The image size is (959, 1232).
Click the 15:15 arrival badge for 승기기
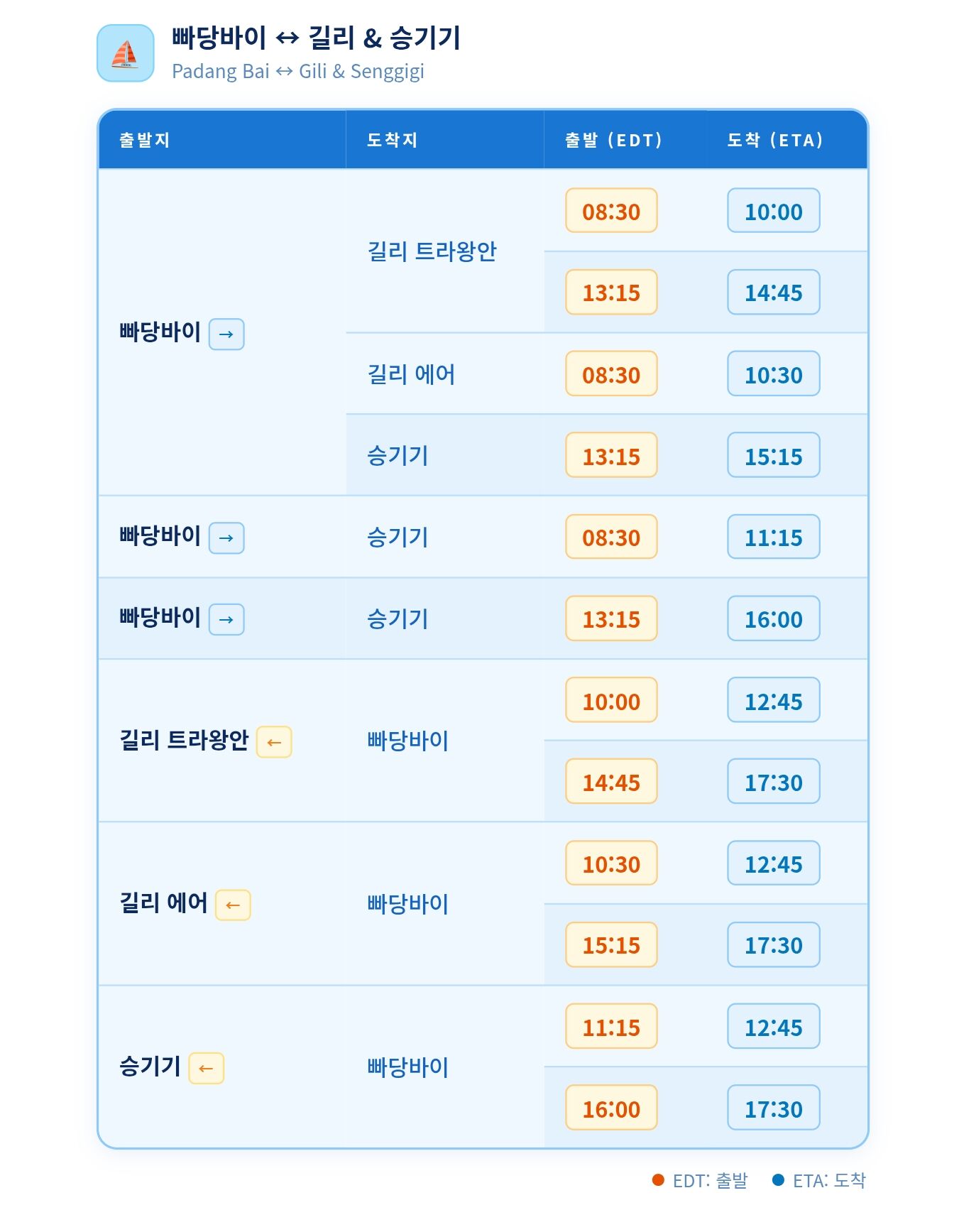click(774, 456)
